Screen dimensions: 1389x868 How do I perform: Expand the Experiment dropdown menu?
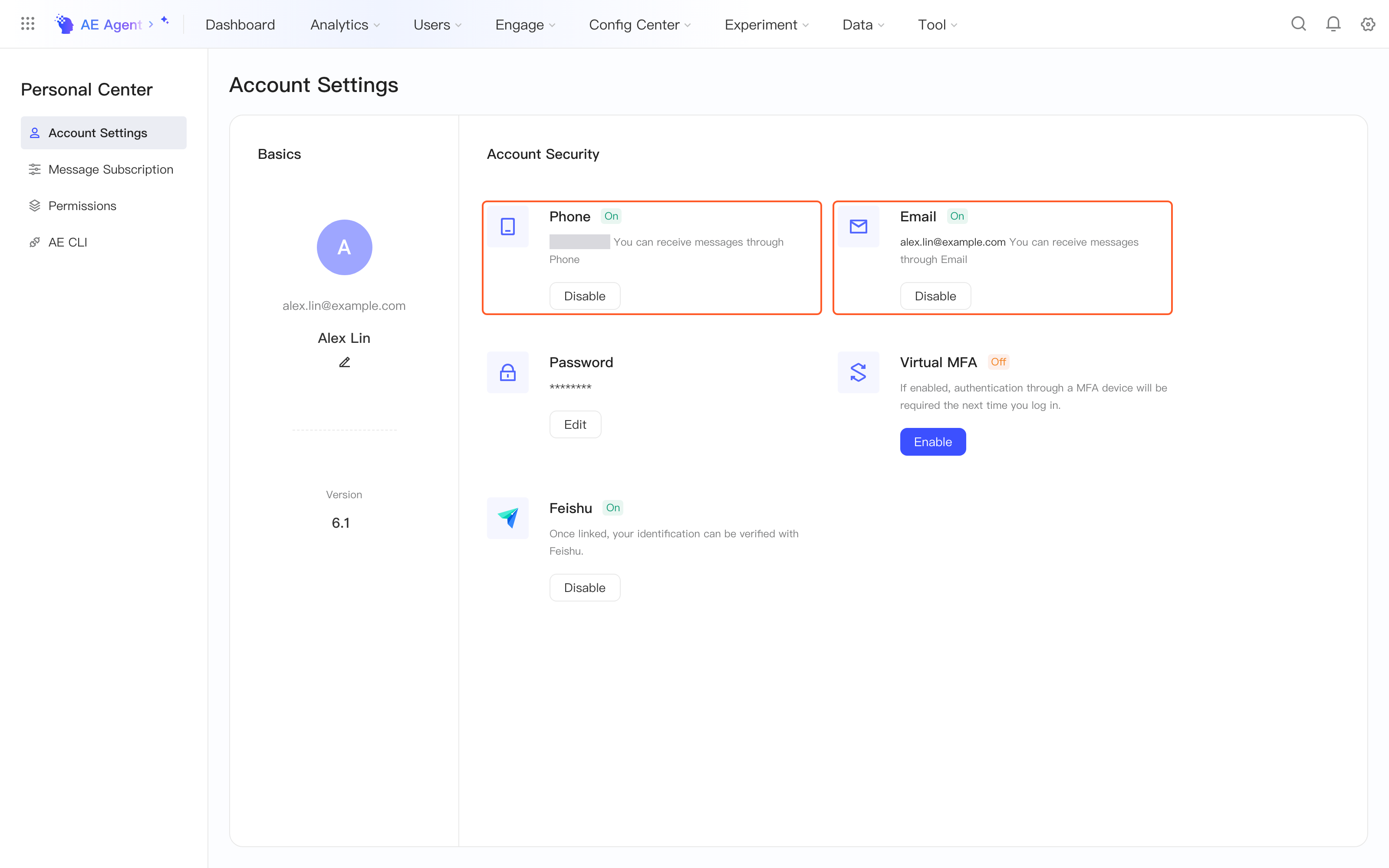click(x=767, y=25)
